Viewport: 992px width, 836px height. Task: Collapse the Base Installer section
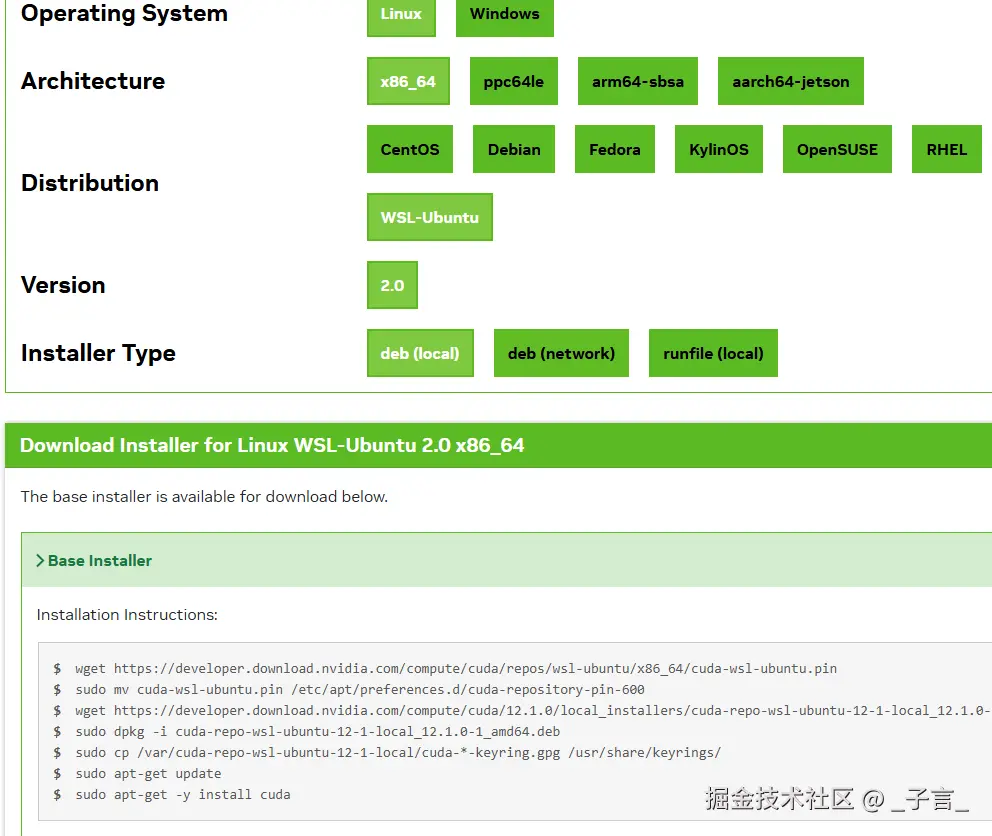point(507,560)
